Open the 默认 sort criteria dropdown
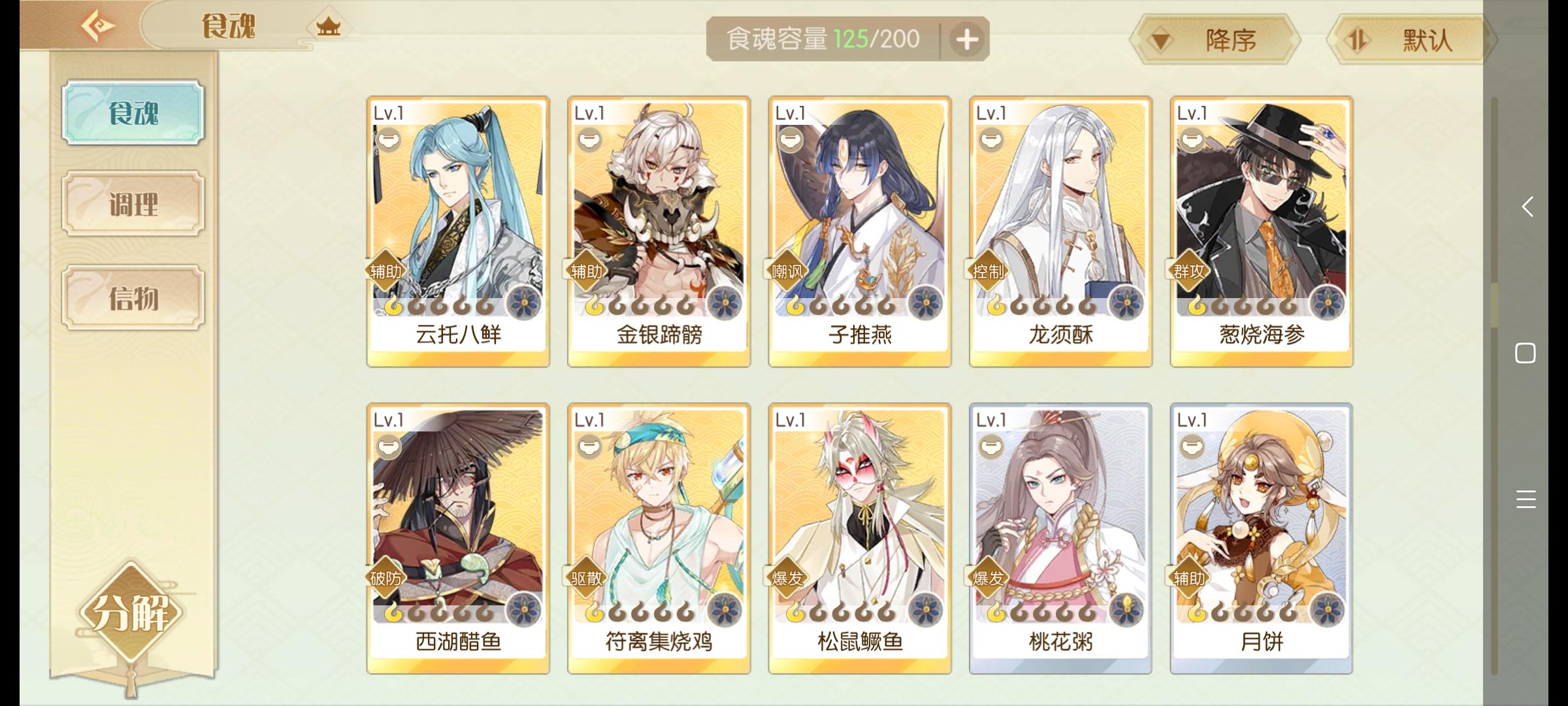Screen dimensions: 1568x706 pos(1411,40)
